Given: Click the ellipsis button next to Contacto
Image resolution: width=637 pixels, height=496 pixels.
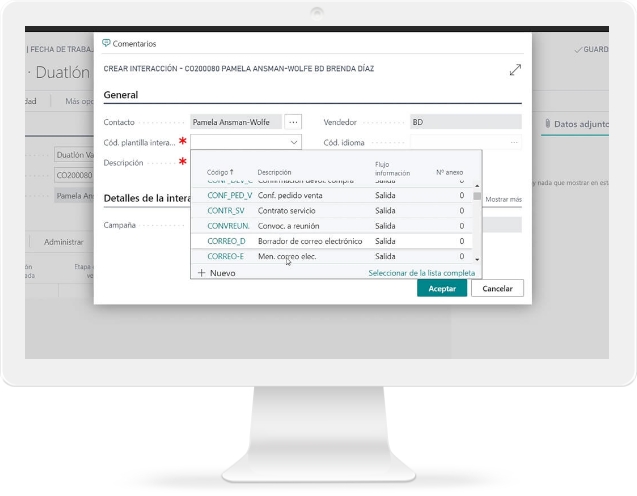Looking at the screenshot, I should [293, 121].
